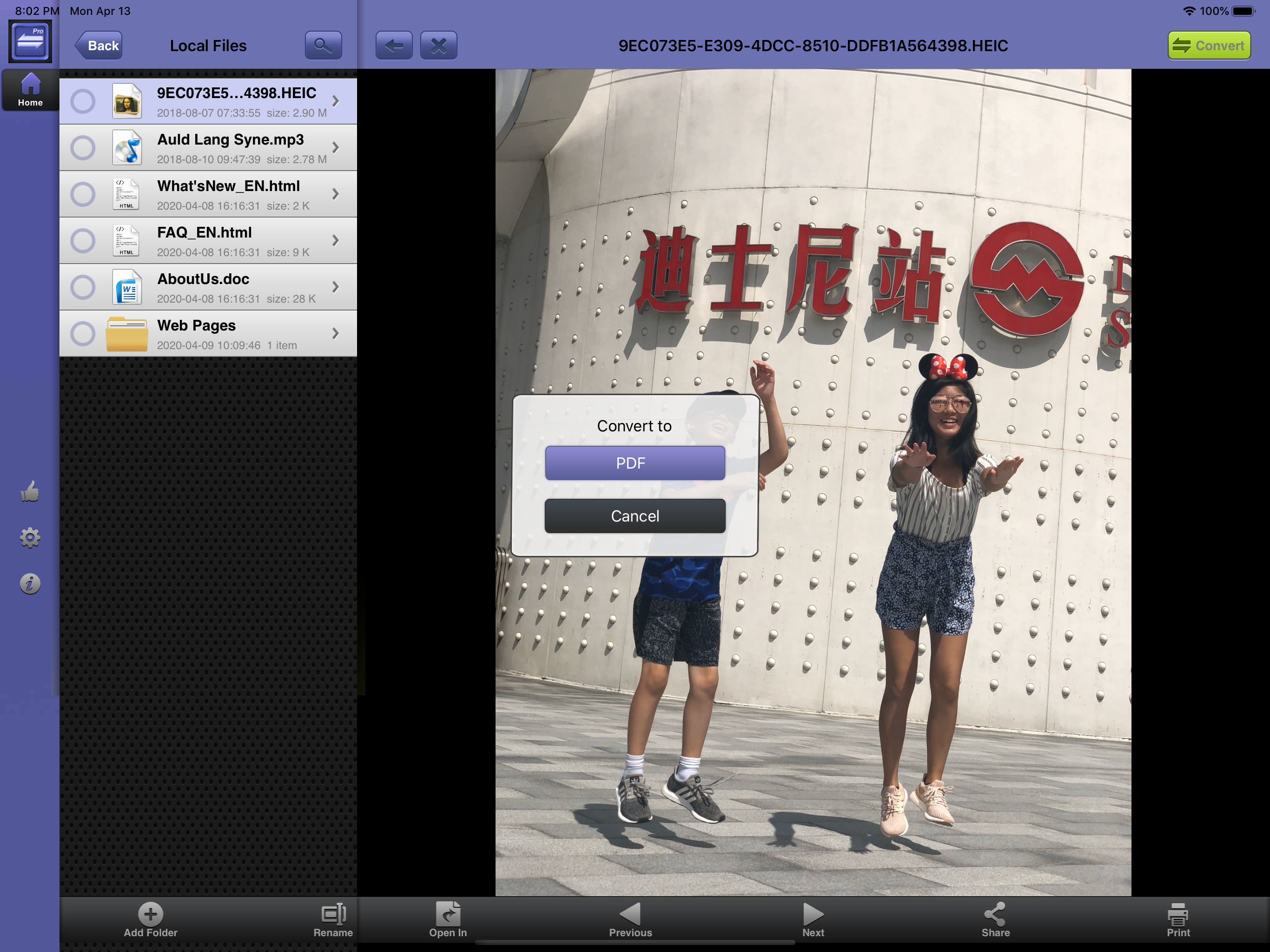Tap the Print icon
The width and height of the screenshot is (1270, 952).
coord(1177,919)
